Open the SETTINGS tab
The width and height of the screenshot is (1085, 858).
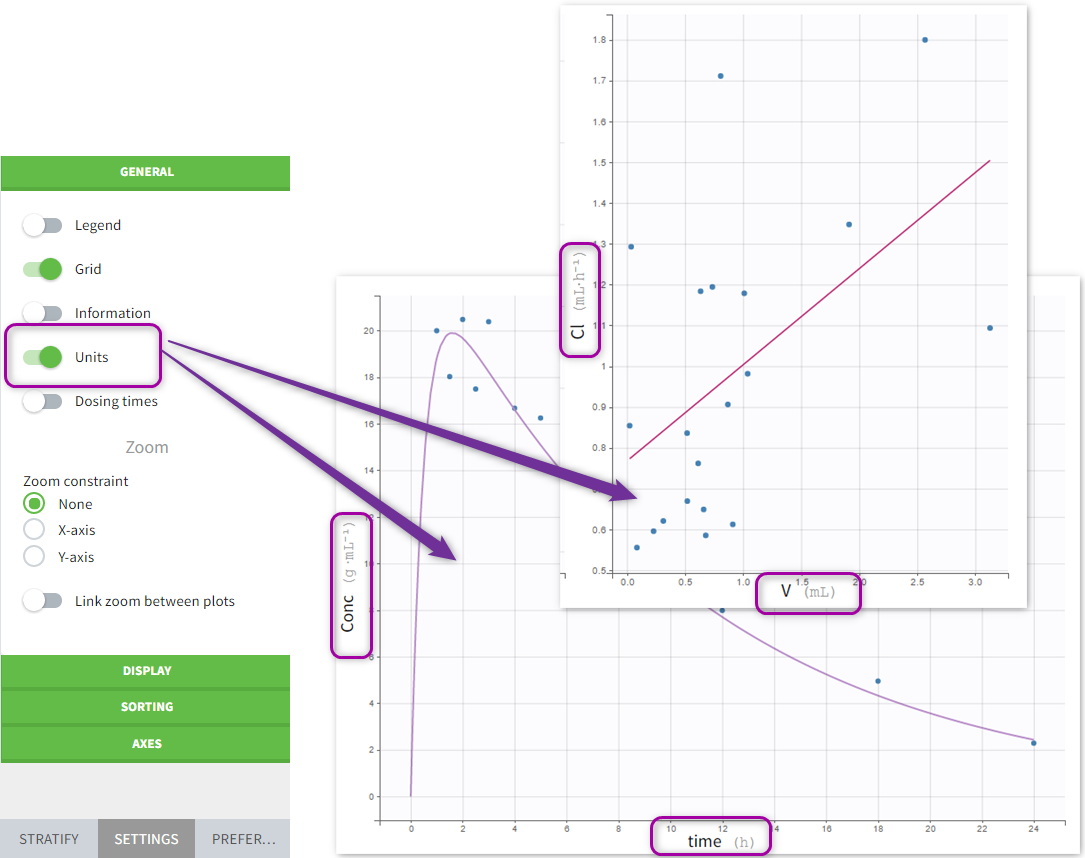click(x=146, y=839)
